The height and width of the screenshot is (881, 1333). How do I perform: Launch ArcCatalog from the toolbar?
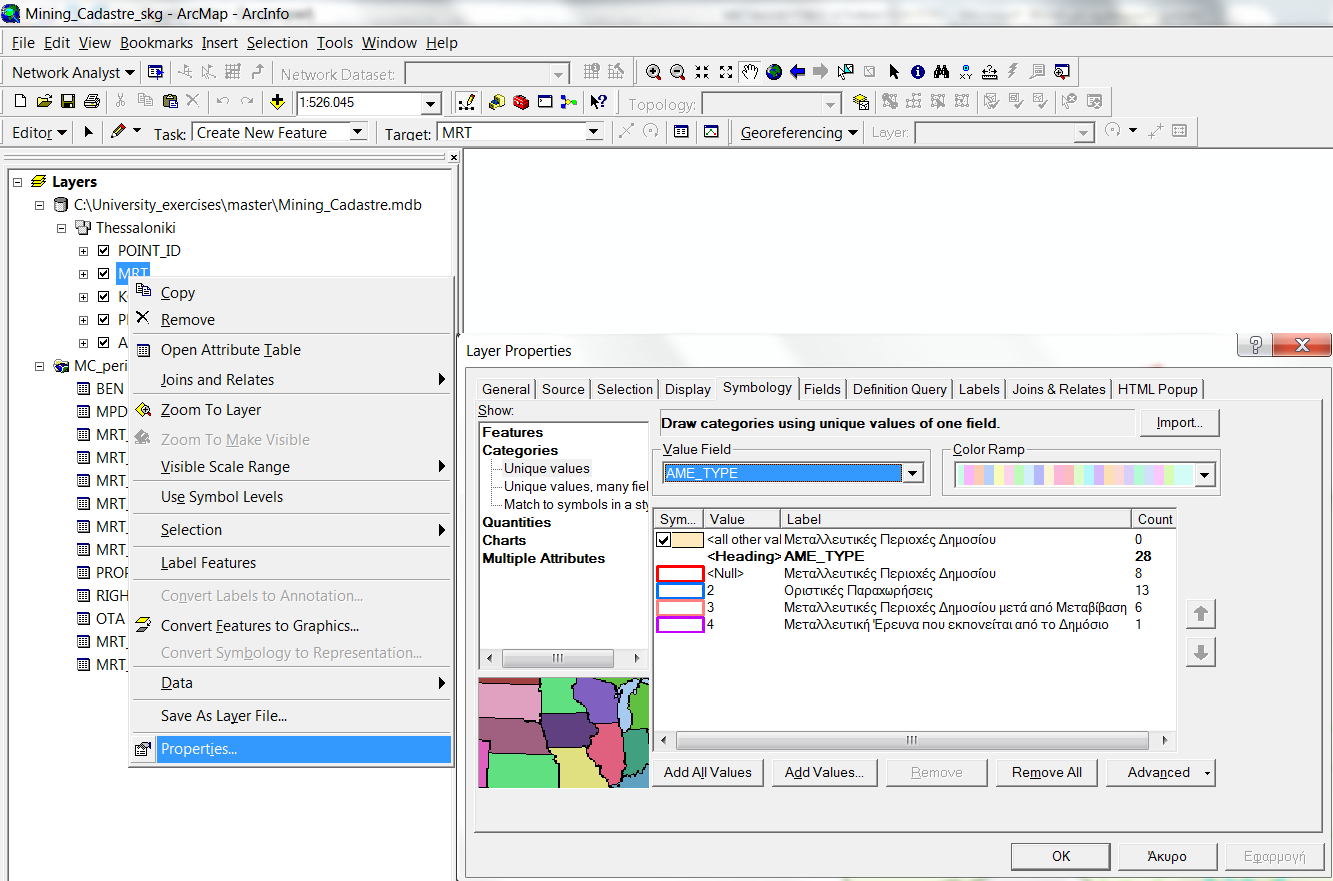pos(497,102)
